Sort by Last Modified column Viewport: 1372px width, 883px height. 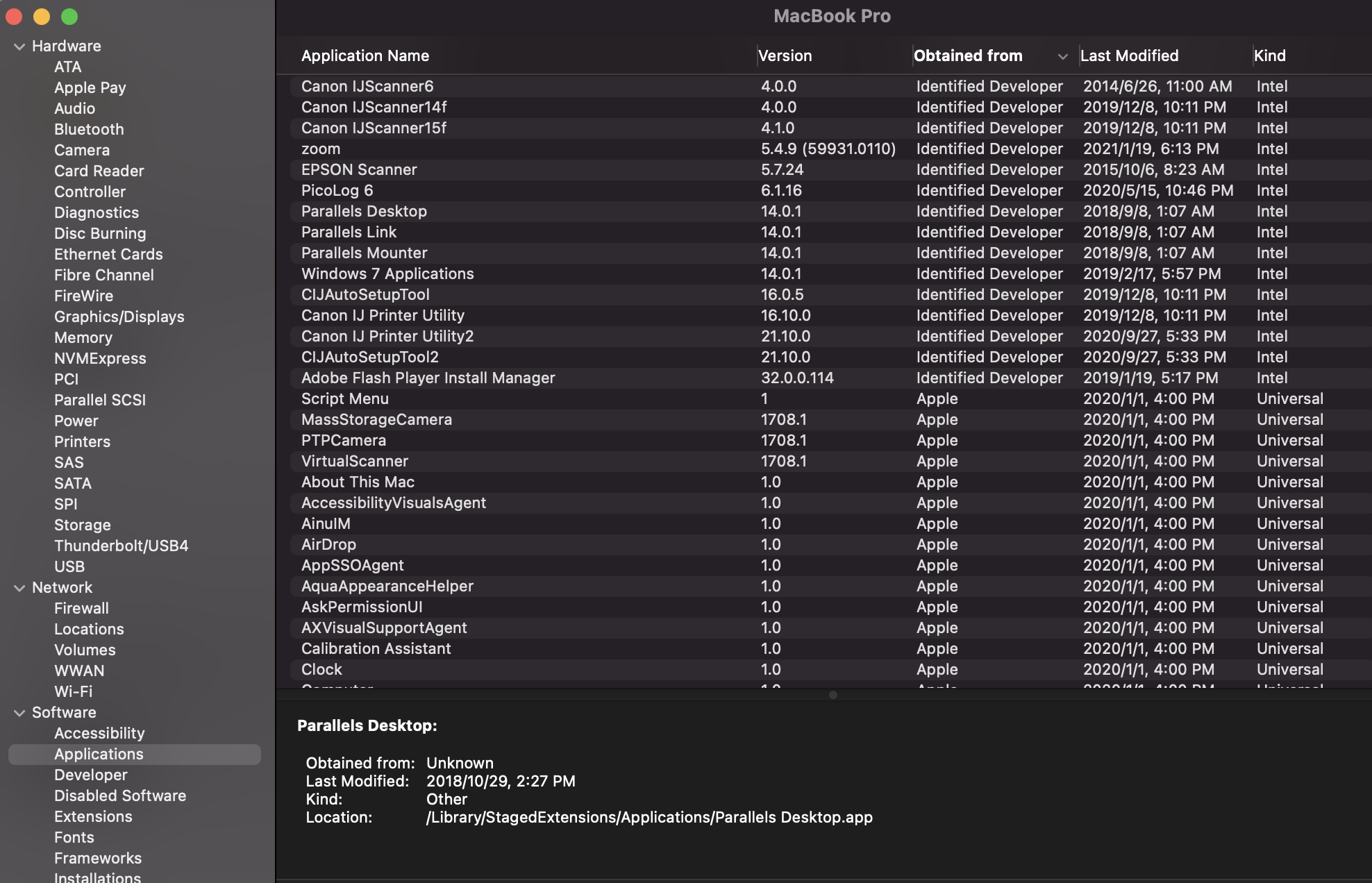[1129, 56]
